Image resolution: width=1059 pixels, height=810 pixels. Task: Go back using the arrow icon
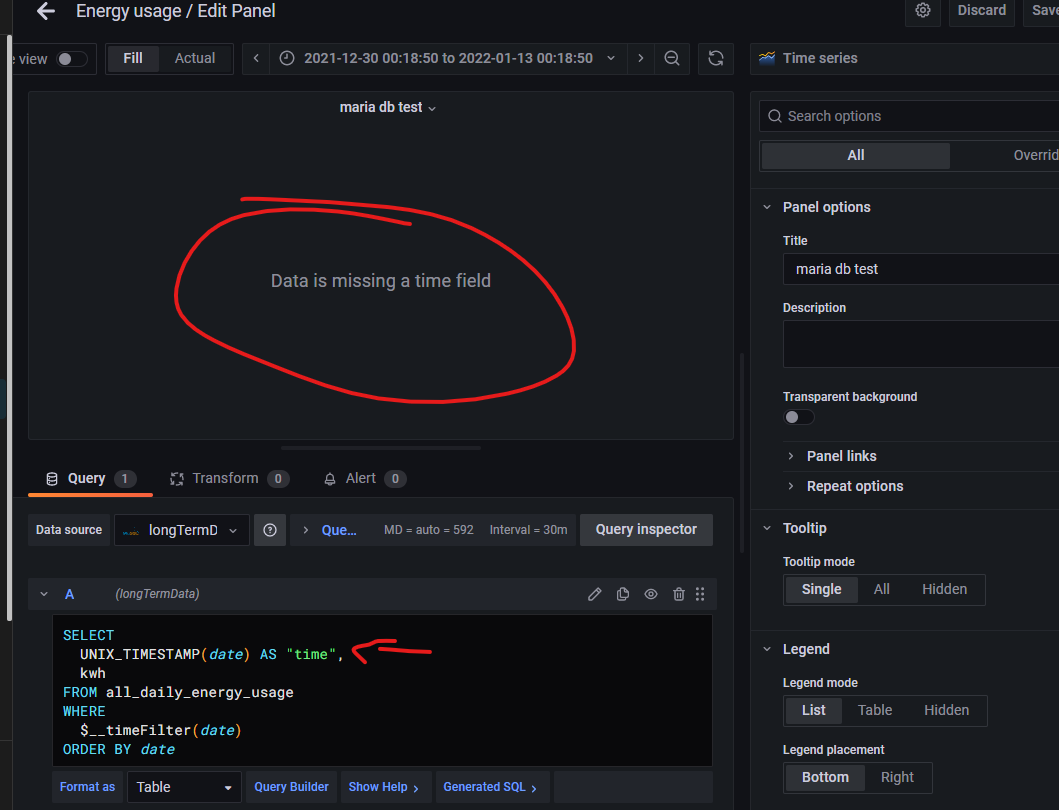[46, 11]
